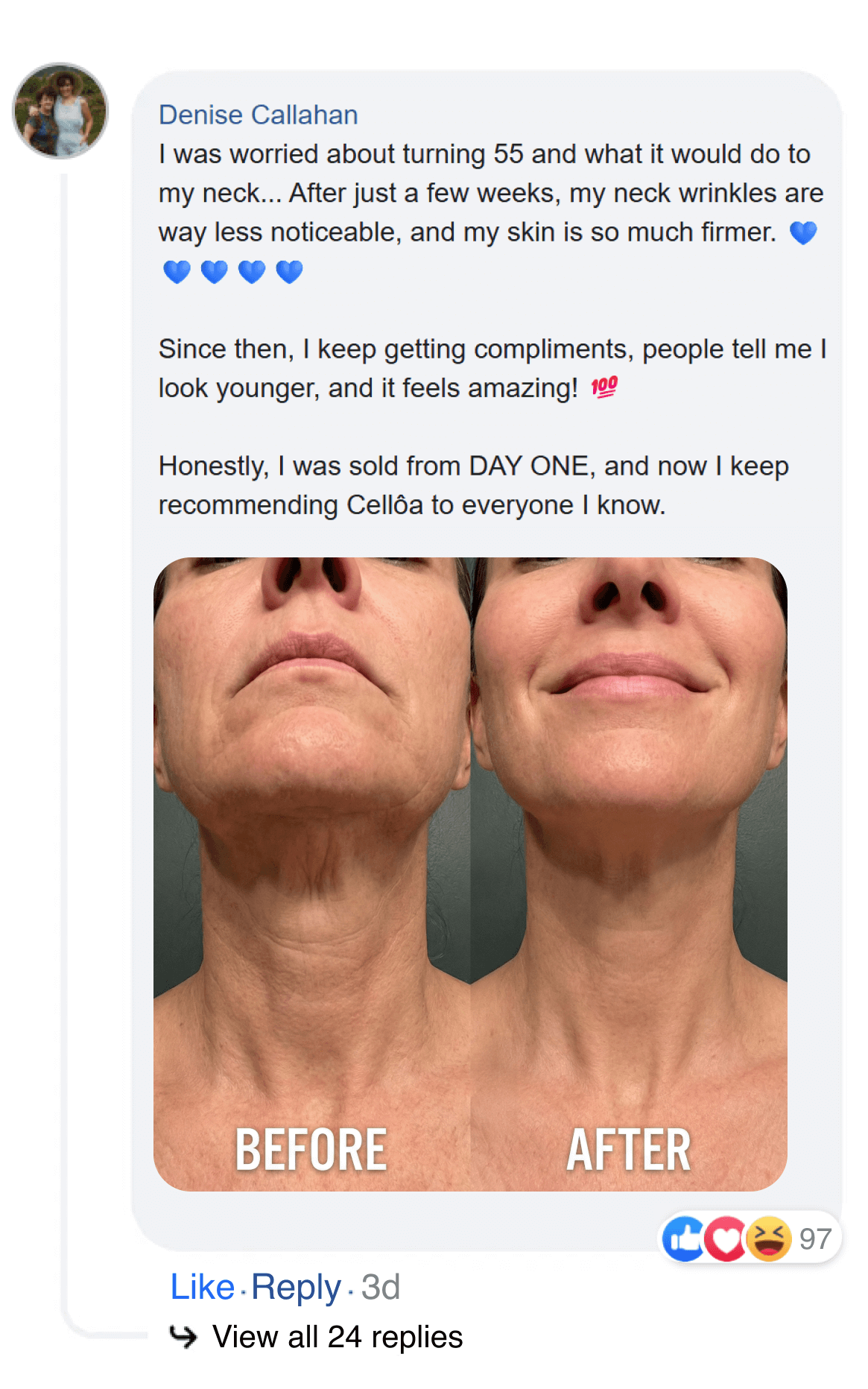Click the laughing face reaction icon

point(767,1238)
